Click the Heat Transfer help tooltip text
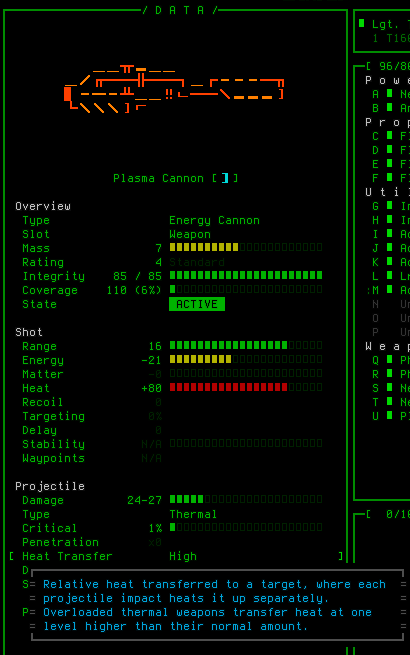 [214, 605]
